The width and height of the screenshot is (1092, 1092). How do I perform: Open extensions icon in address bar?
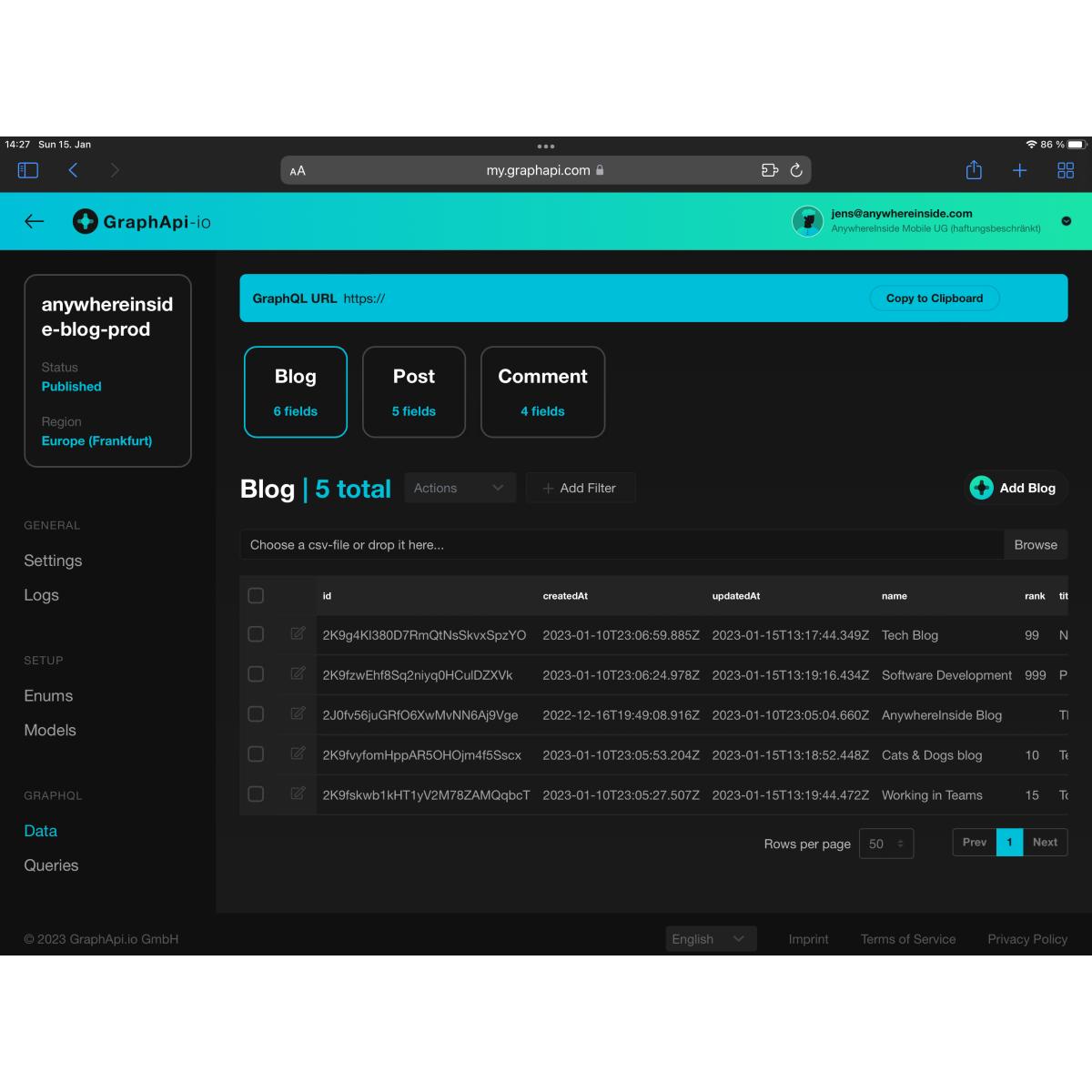[x=770, y=170]
